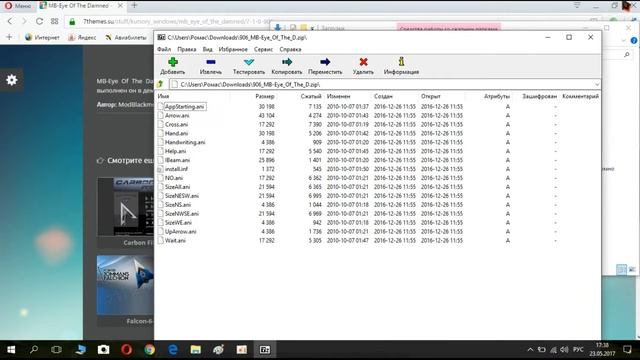640x360 pixels.
Task: Sort by the Создан column header
Action: tap(383, 96)
